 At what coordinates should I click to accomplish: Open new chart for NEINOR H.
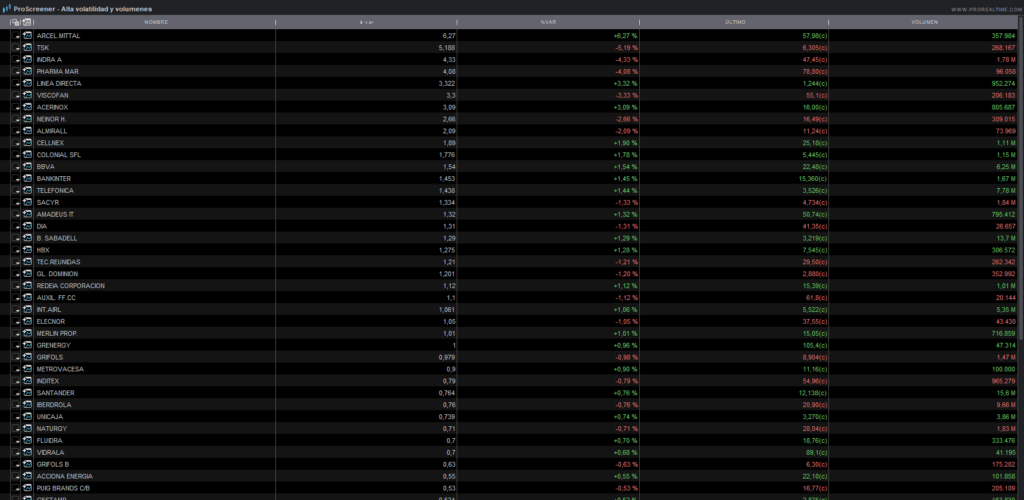(x=27, y=119)
